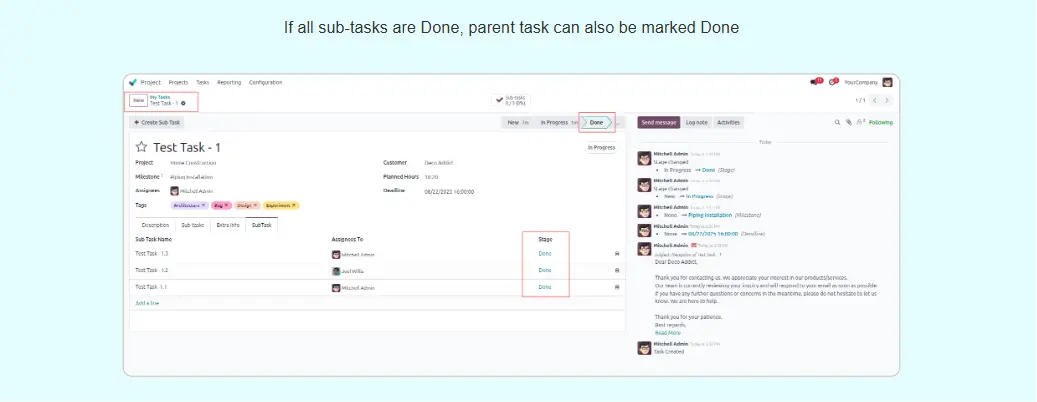The width and height of the screenshot is (1037, 402).
Task: Open the activities clock icon in navbar
Action: click(832, 82)
